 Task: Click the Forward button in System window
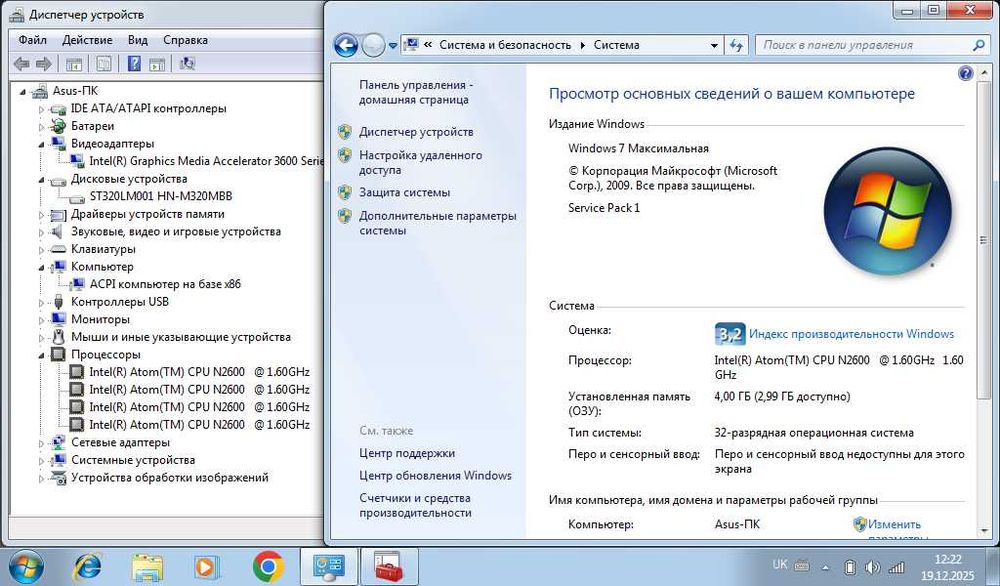pyautogui.click(x=373, y=45)
